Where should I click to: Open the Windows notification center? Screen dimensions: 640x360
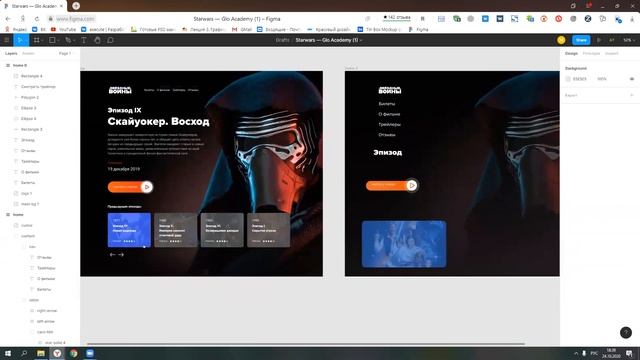(x=629, y=353)
